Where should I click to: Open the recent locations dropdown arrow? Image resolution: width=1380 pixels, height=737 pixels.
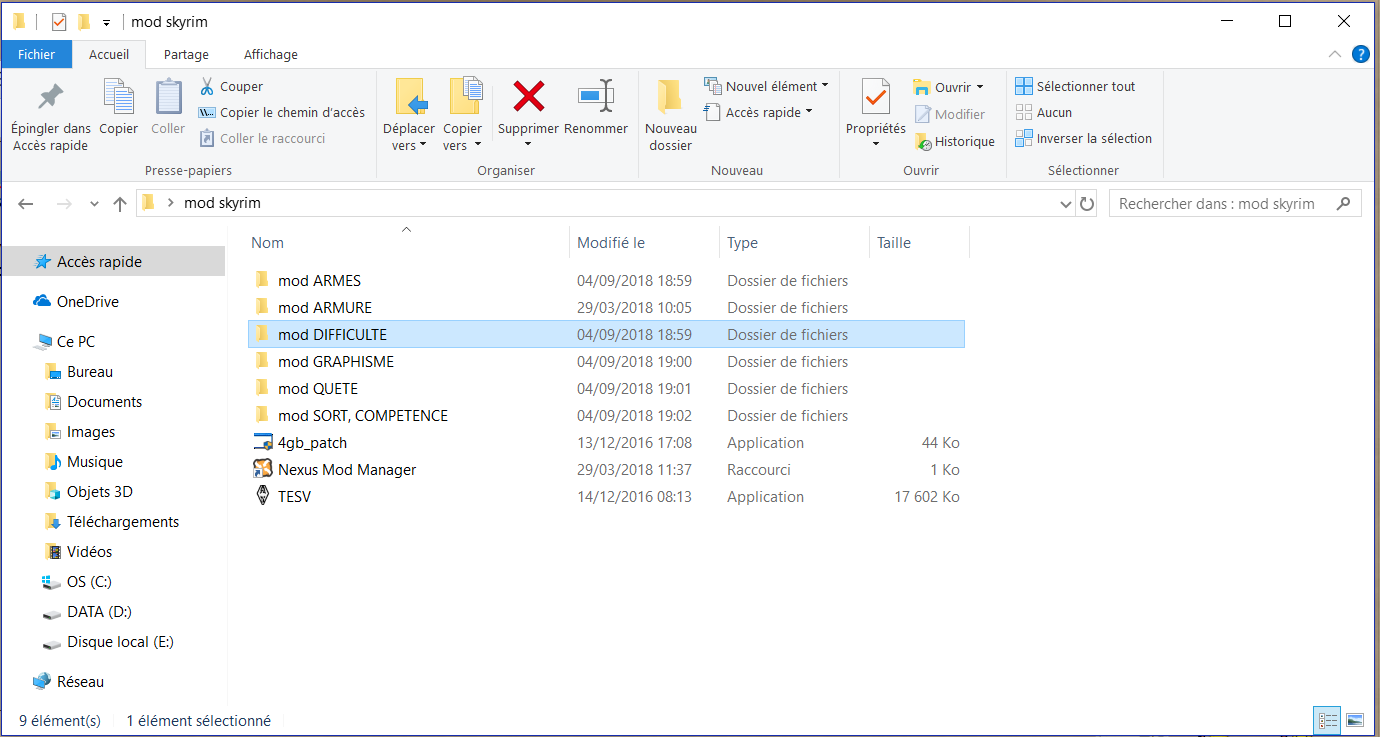pyautogui.click(x=95, y=204)
